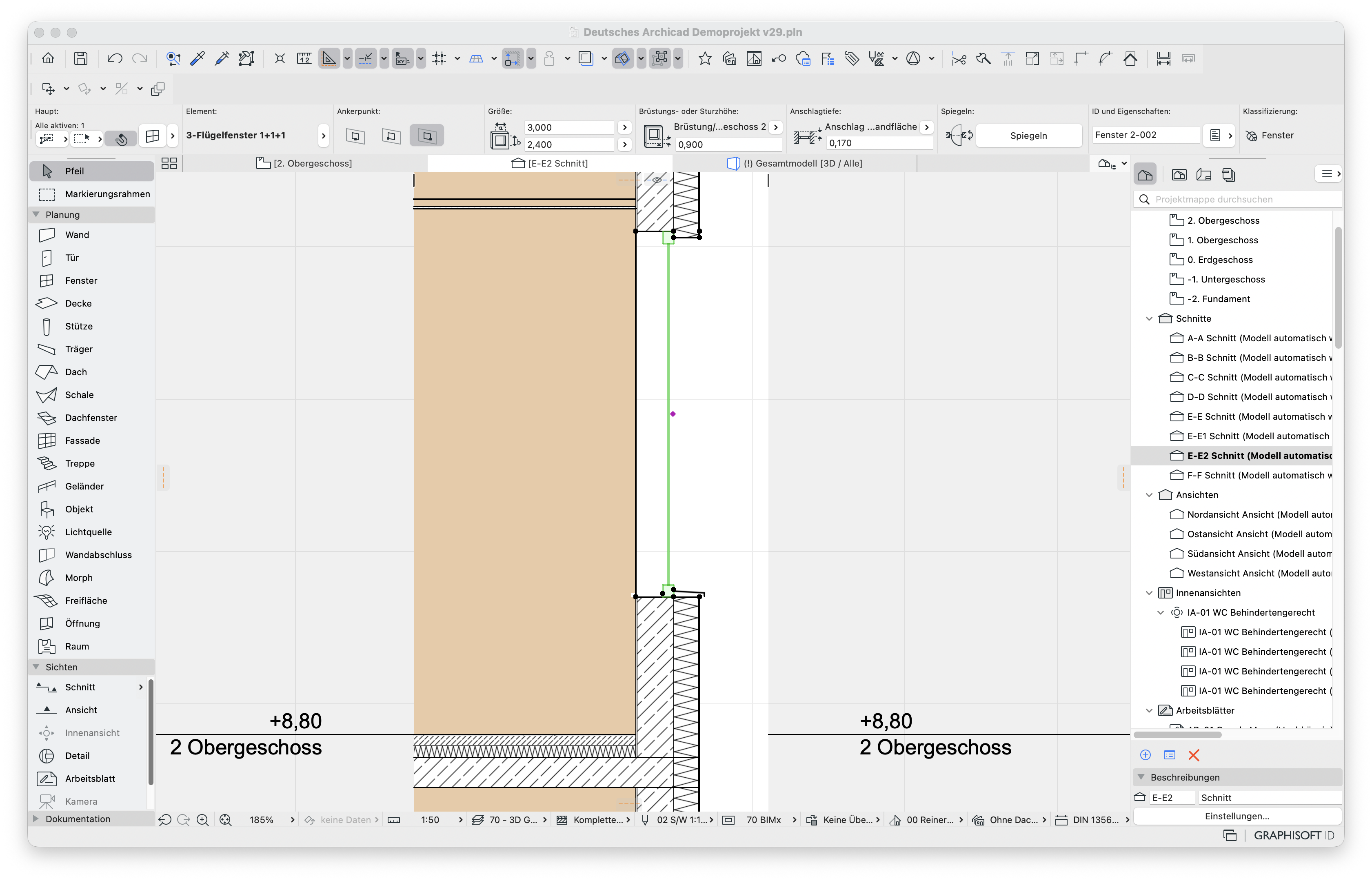Select the Lichtquelle tool

pyautogui.click(x=91, y=532)
